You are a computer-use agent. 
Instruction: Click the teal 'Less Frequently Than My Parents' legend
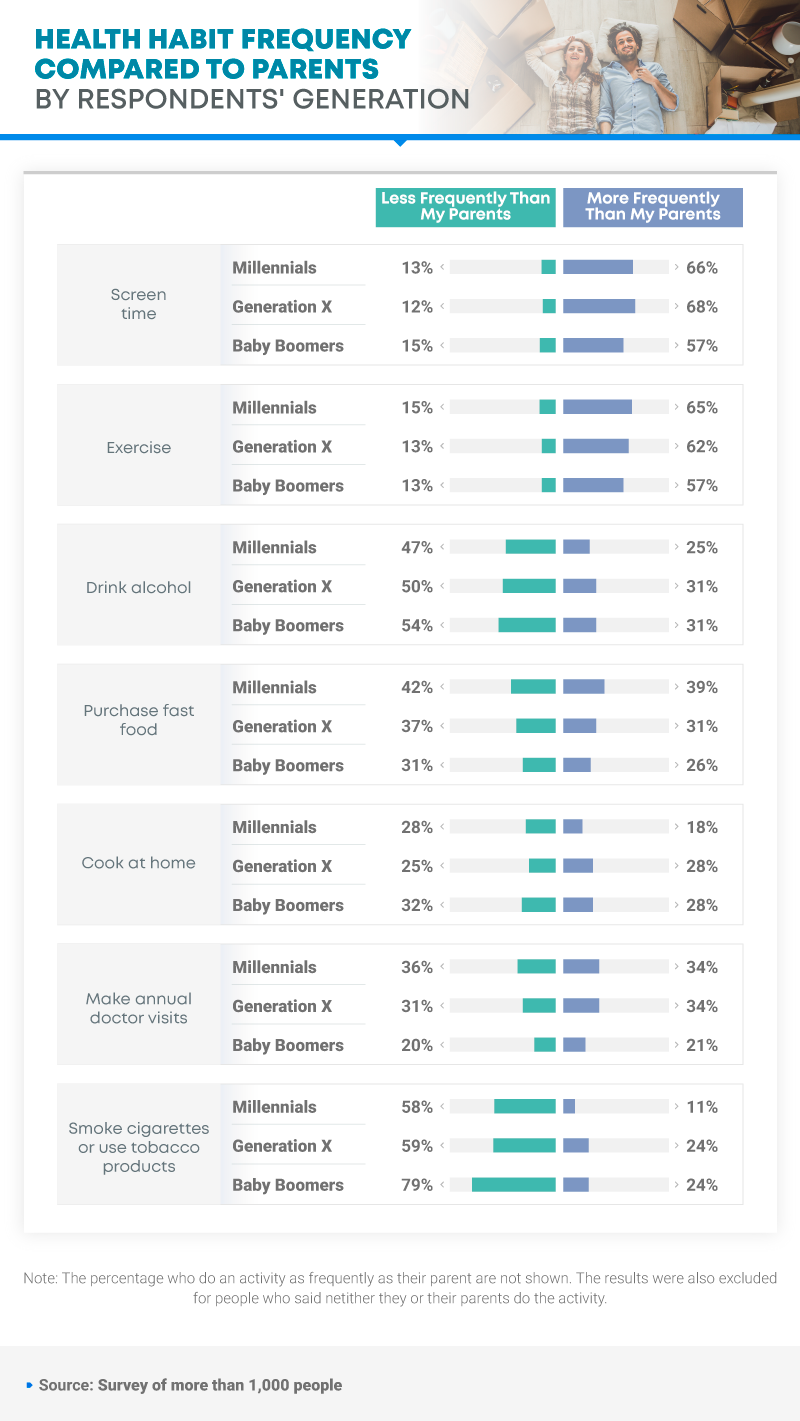click(x=466, y=207)
